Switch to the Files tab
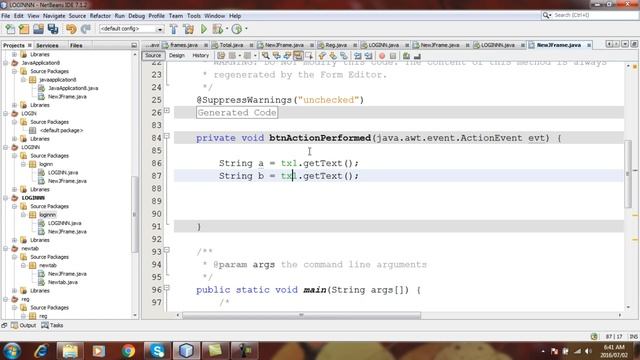Viewport: 640px width, 360px height. 76,45
